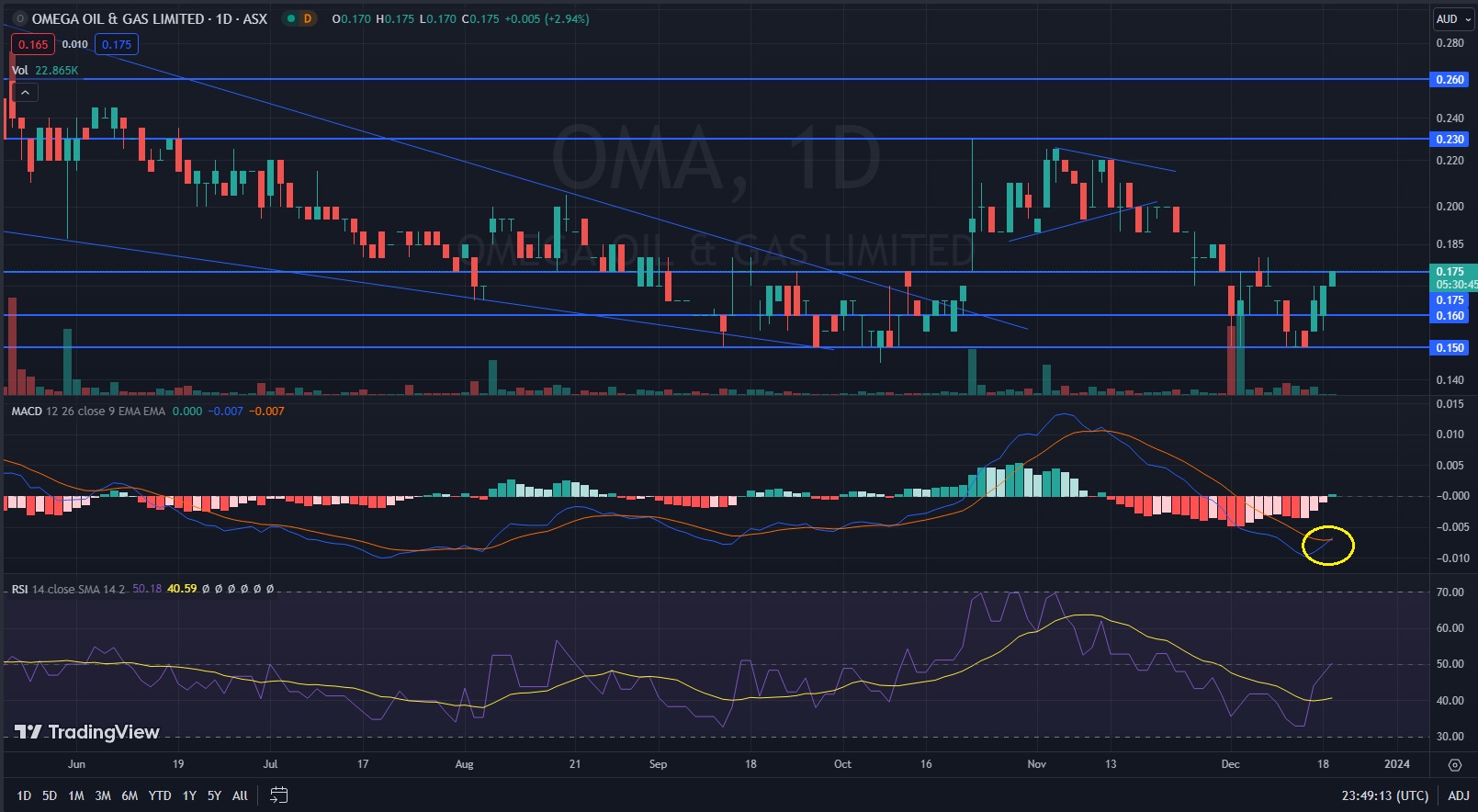The height and width of the screenshot is (812, 1478).
Task: Click the 0.015 MACD axis label
Action: click(x=1450, y=403)
